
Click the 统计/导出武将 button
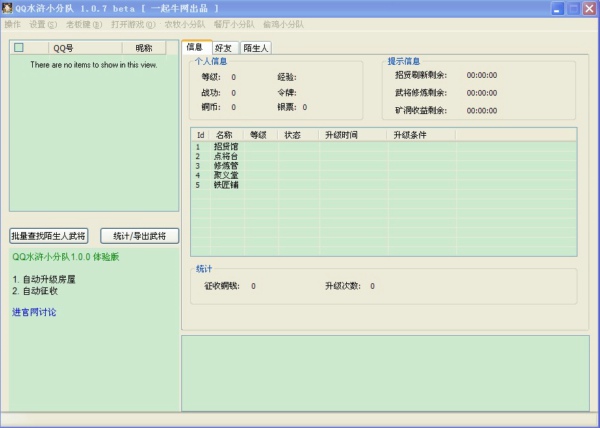coord(139,236)
